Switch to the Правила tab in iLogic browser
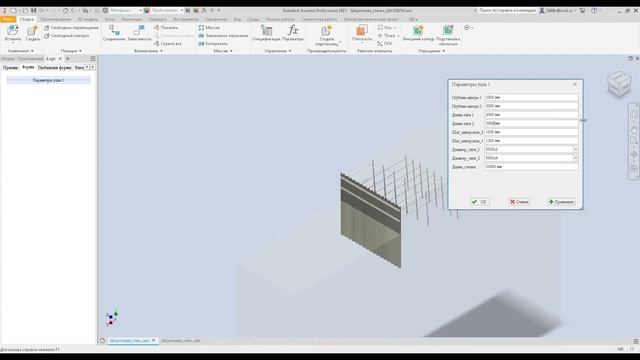This screenshot has width=640, height=360. 11,67
